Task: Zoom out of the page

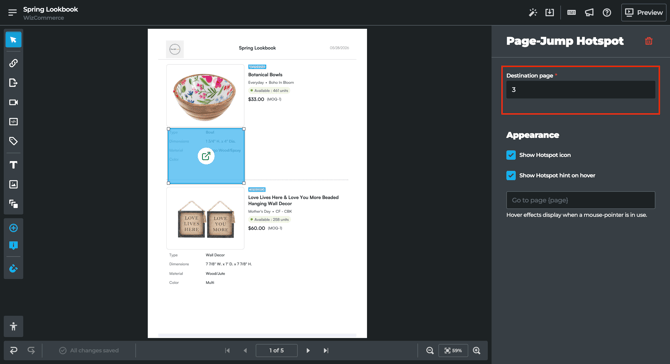Action: coord(430,351)
